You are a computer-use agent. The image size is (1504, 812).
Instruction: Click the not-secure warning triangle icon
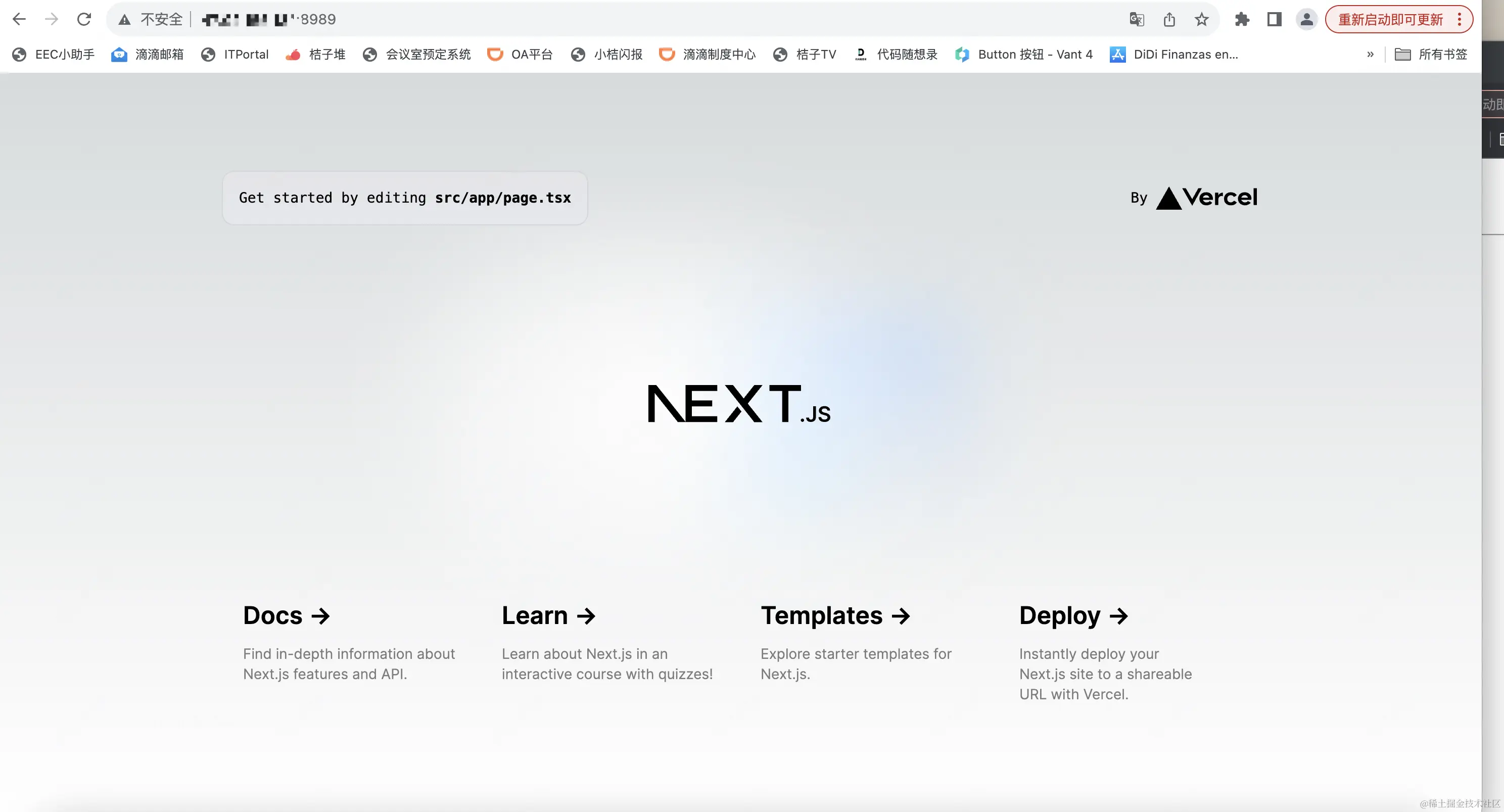124,20
